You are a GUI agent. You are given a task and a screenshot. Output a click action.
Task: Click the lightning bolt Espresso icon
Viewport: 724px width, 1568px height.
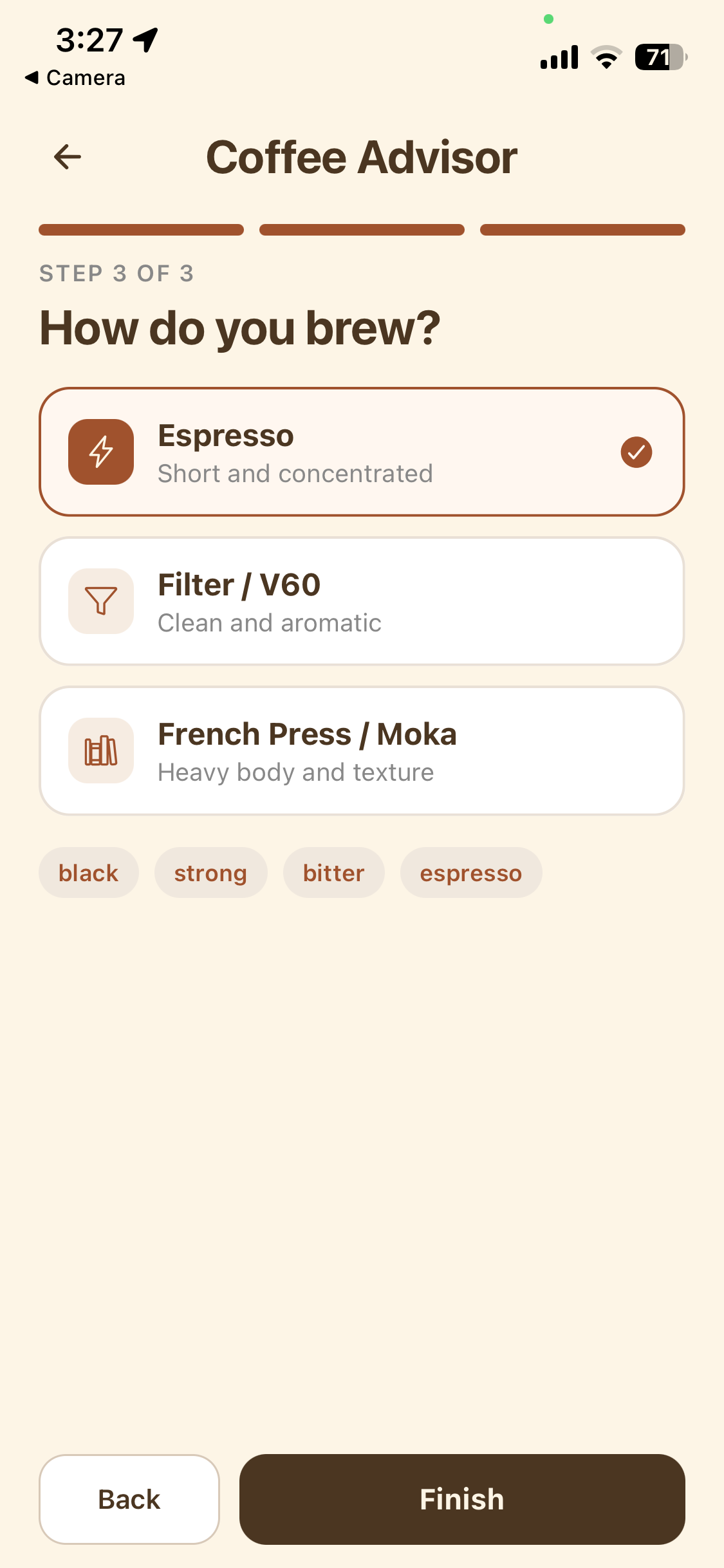coord(100,452)
